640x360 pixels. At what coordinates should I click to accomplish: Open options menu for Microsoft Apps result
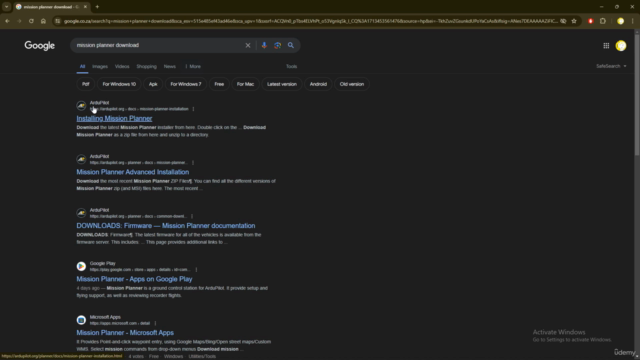coord(155,323)
